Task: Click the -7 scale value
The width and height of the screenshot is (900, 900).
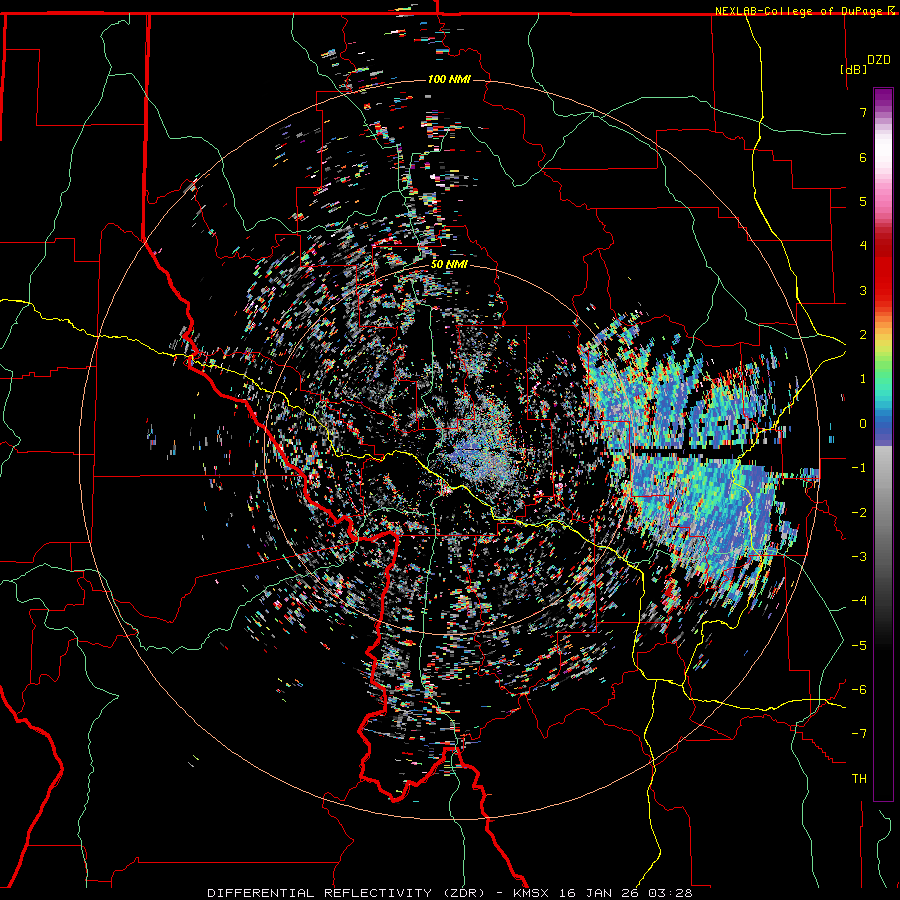Action: click(x=859, y=734)
